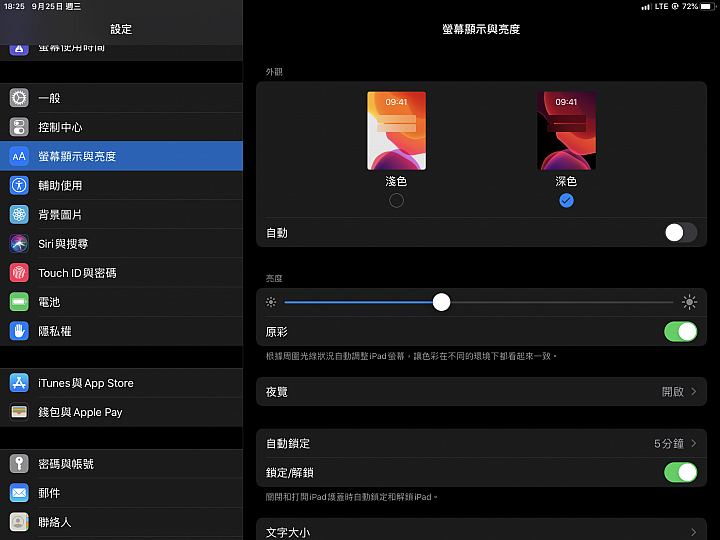Click the brightness slider knob
The width and height of the screenshot is (720, 540).
(x=441, y=302)
